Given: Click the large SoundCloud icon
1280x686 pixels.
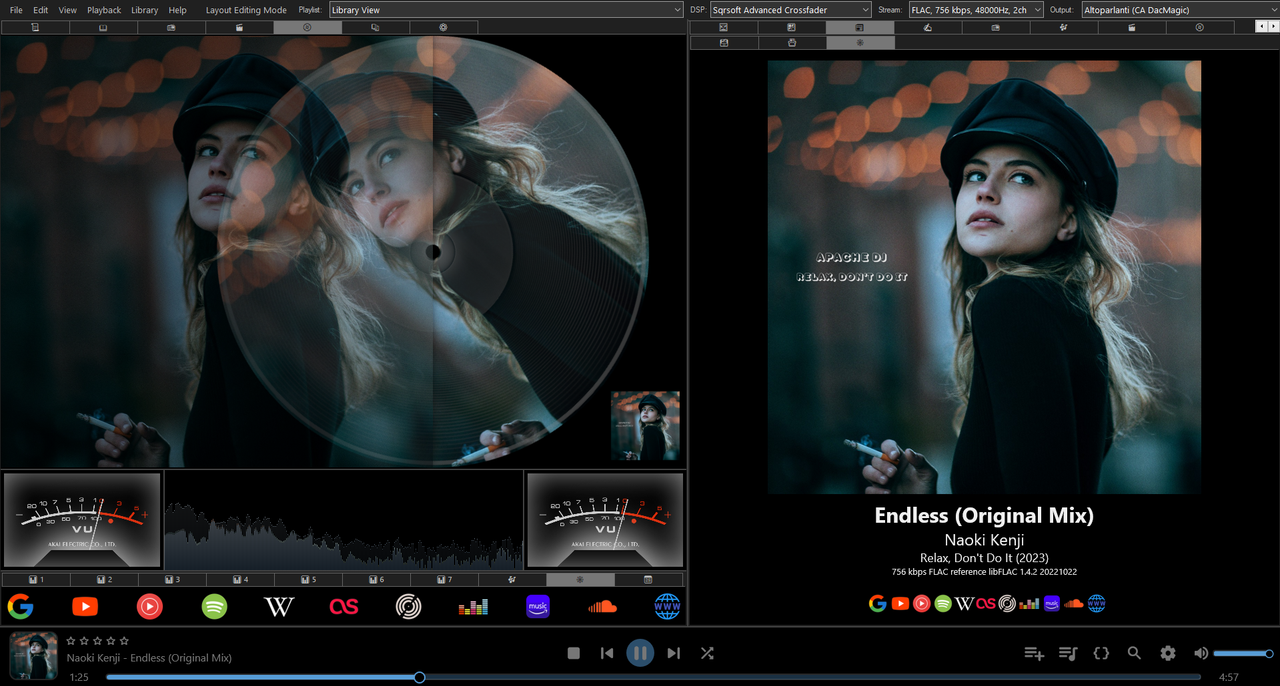Looking at the screenshot, I should [x=602, y=606].
